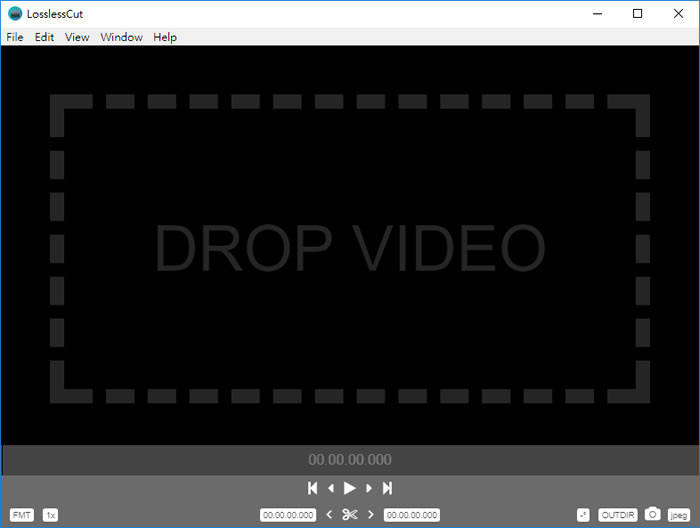
Task: Set cut start with left chevron
Action: [x=329, y=515]
